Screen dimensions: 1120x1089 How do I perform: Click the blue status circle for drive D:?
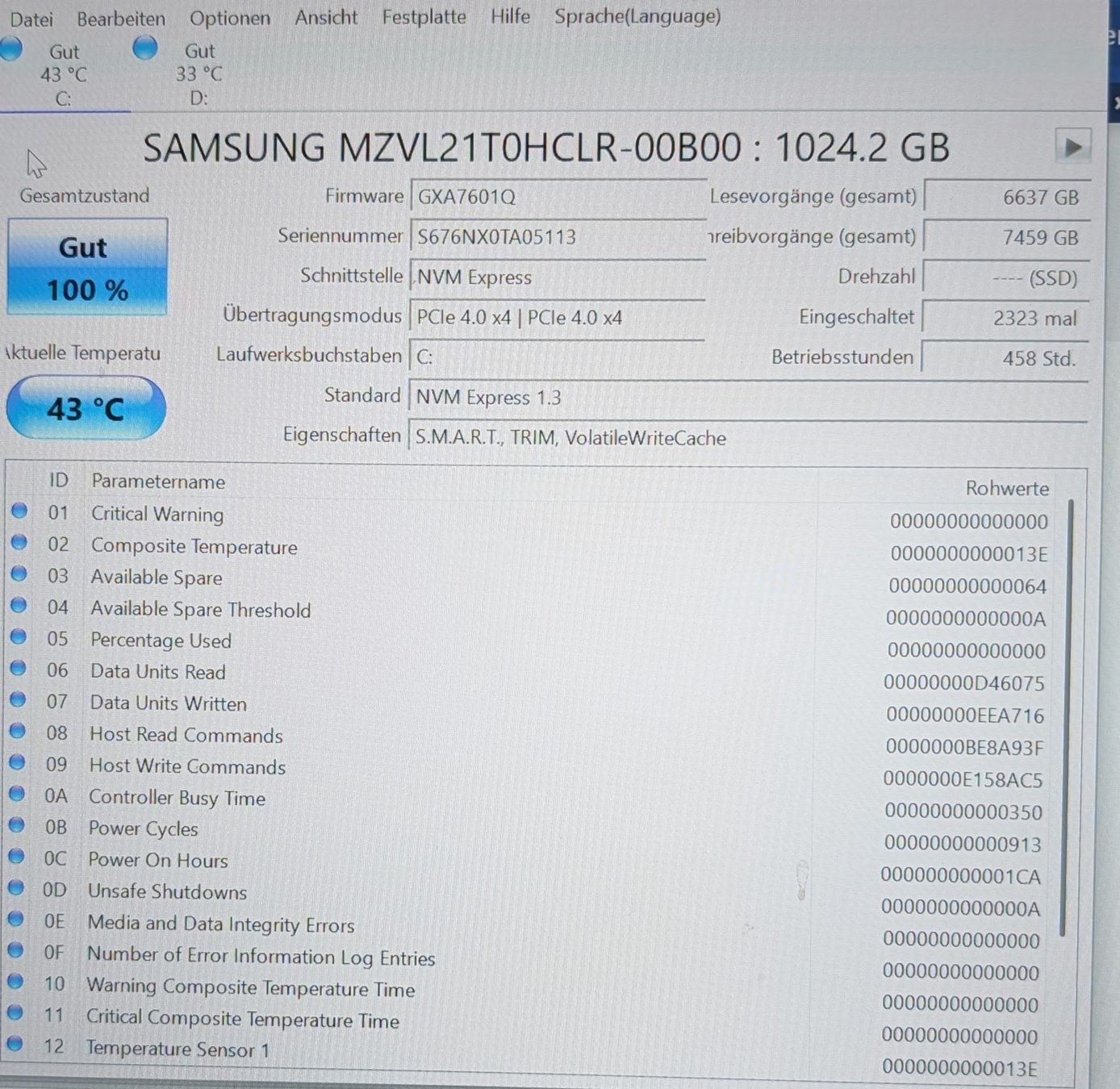click(145, 48)
